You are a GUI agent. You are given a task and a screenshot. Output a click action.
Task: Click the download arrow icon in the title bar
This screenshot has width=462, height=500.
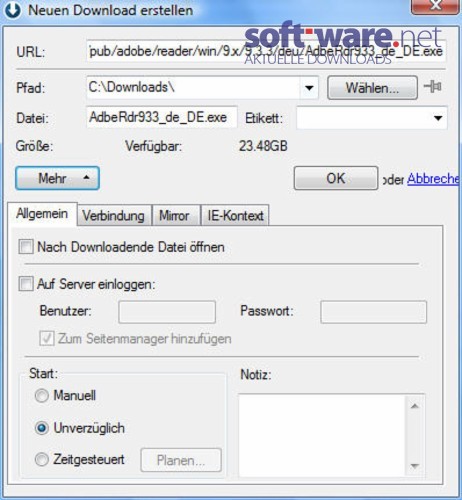(12, 10)
